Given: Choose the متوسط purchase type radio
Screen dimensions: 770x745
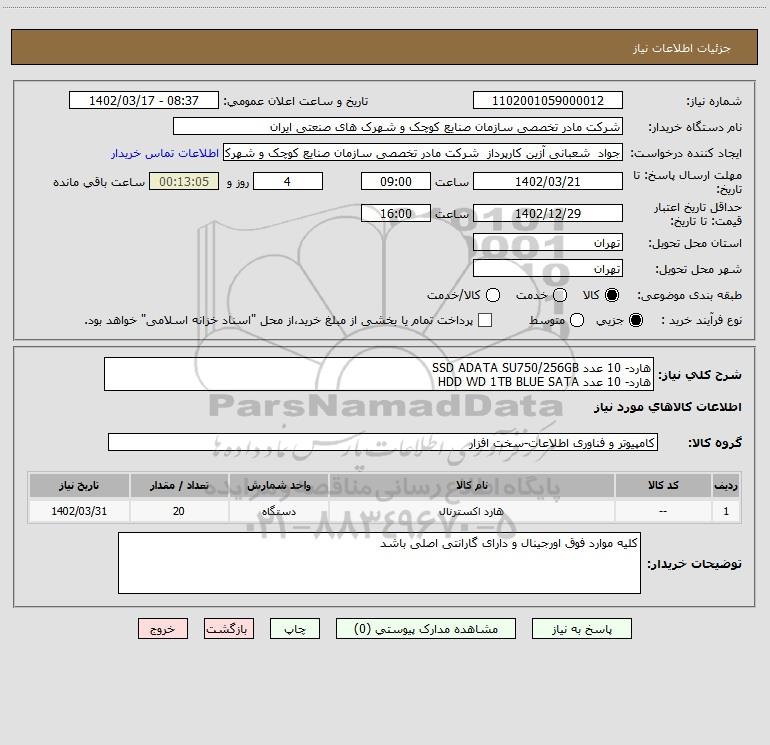Looking at the screenshot, I should tap(577, 320).
